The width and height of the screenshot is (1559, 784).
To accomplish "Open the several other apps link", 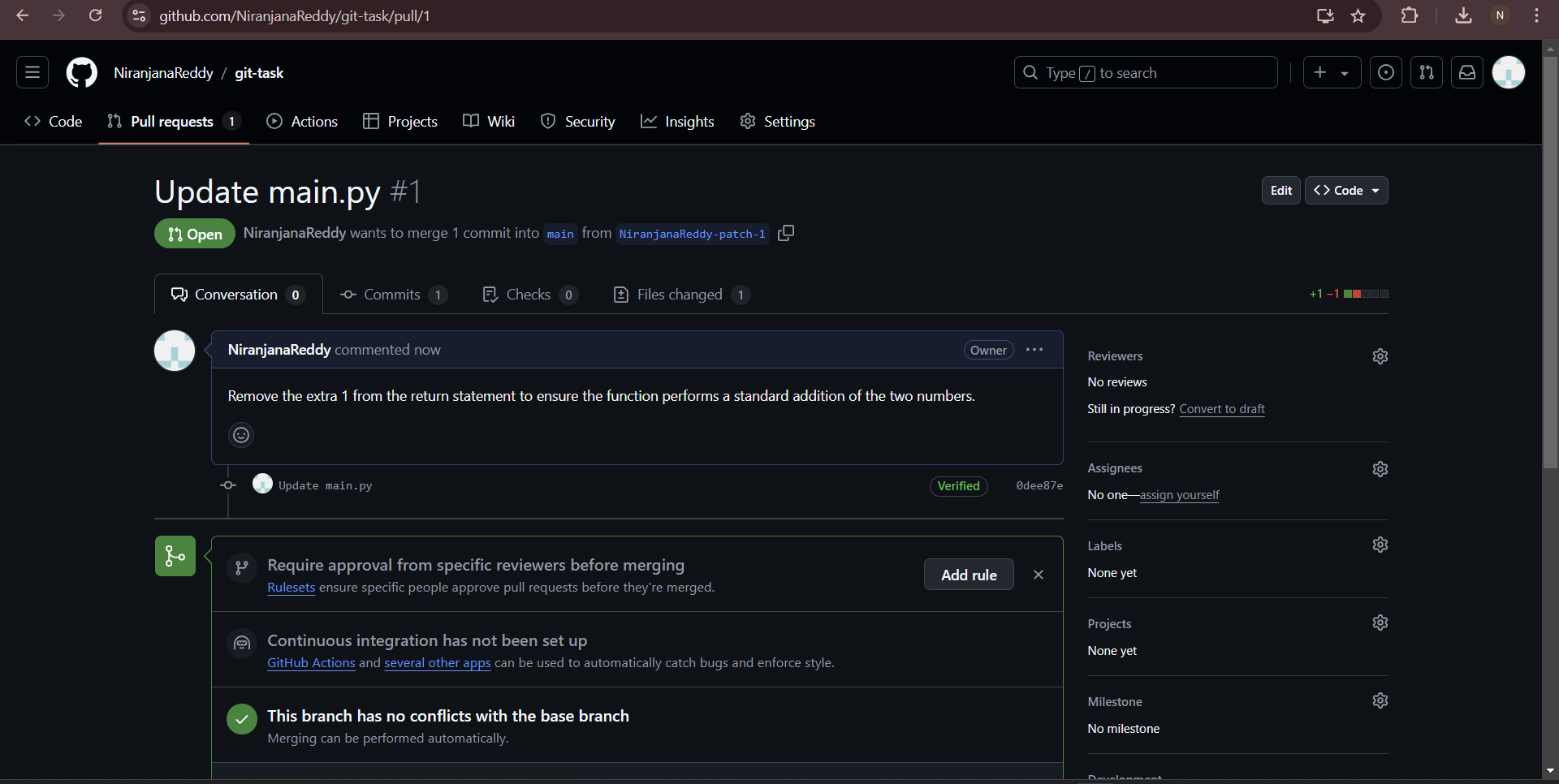I will click(438, 663).
